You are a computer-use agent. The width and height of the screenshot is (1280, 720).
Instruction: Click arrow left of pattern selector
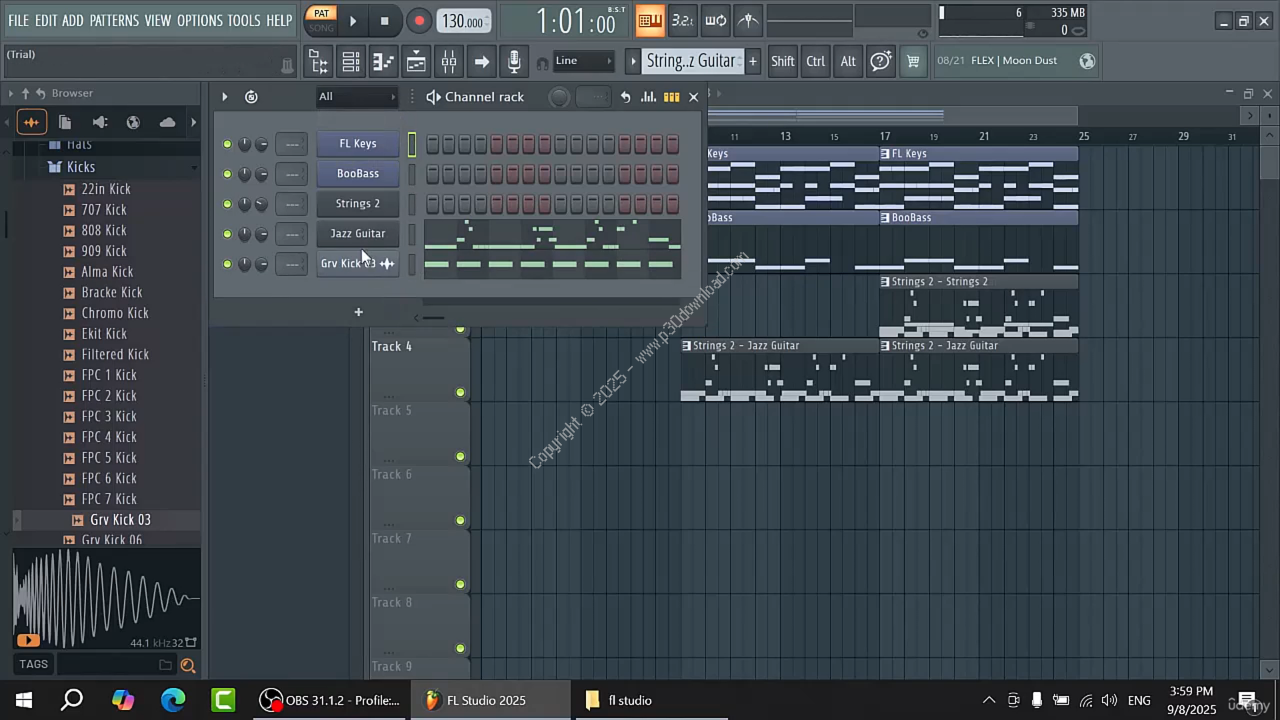click(x=632, y=61)
